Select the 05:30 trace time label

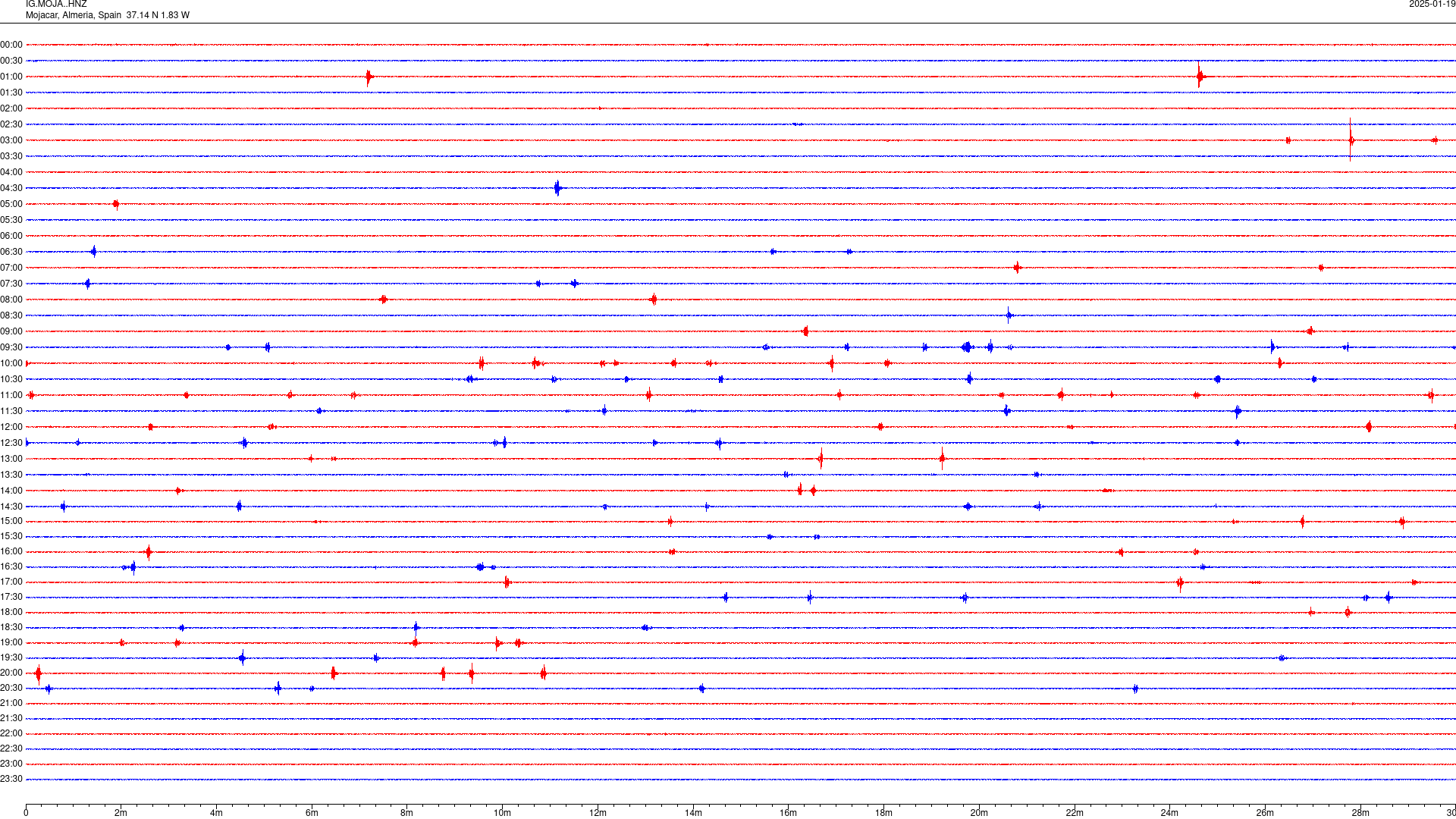pyautogui.click(x=11, y=220)
